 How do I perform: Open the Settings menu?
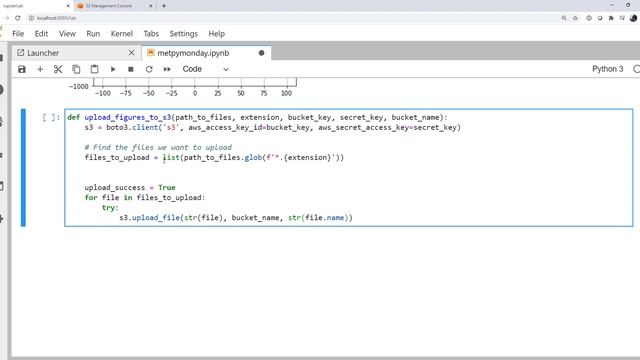pyautogui.click(x=184, y=34)
